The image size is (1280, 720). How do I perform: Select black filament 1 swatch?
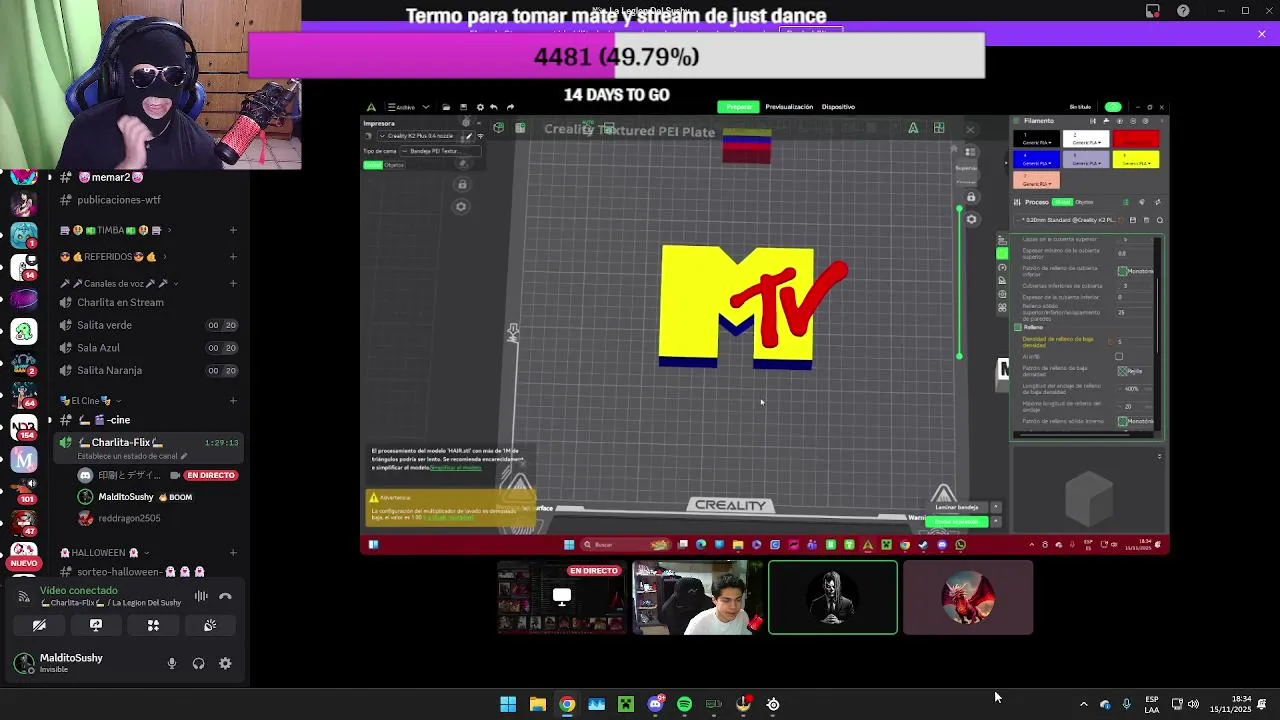pos(1036,139)
